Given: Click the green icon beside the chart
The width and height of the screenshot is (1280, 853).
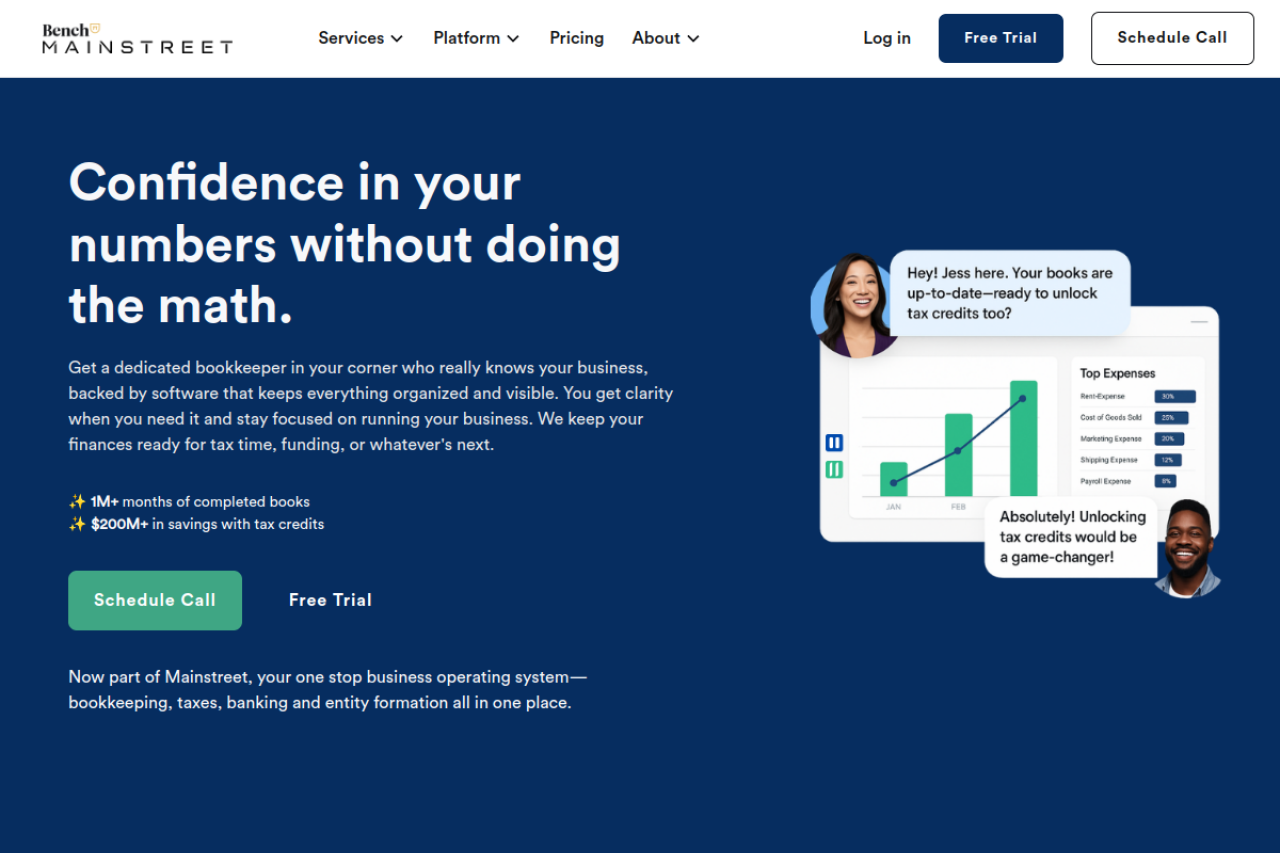Looking at the screenshot, I should click(834, 470).
